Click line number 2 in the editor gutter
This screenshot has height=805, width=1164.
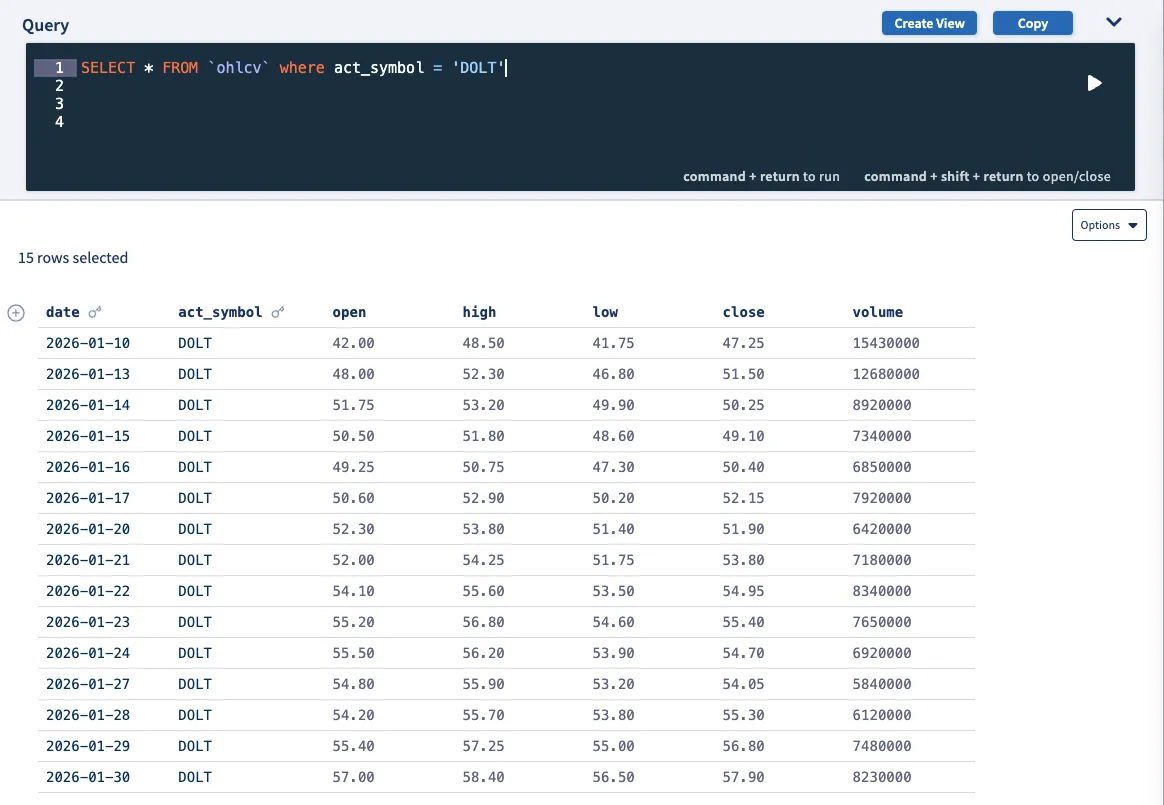(58, 85)
